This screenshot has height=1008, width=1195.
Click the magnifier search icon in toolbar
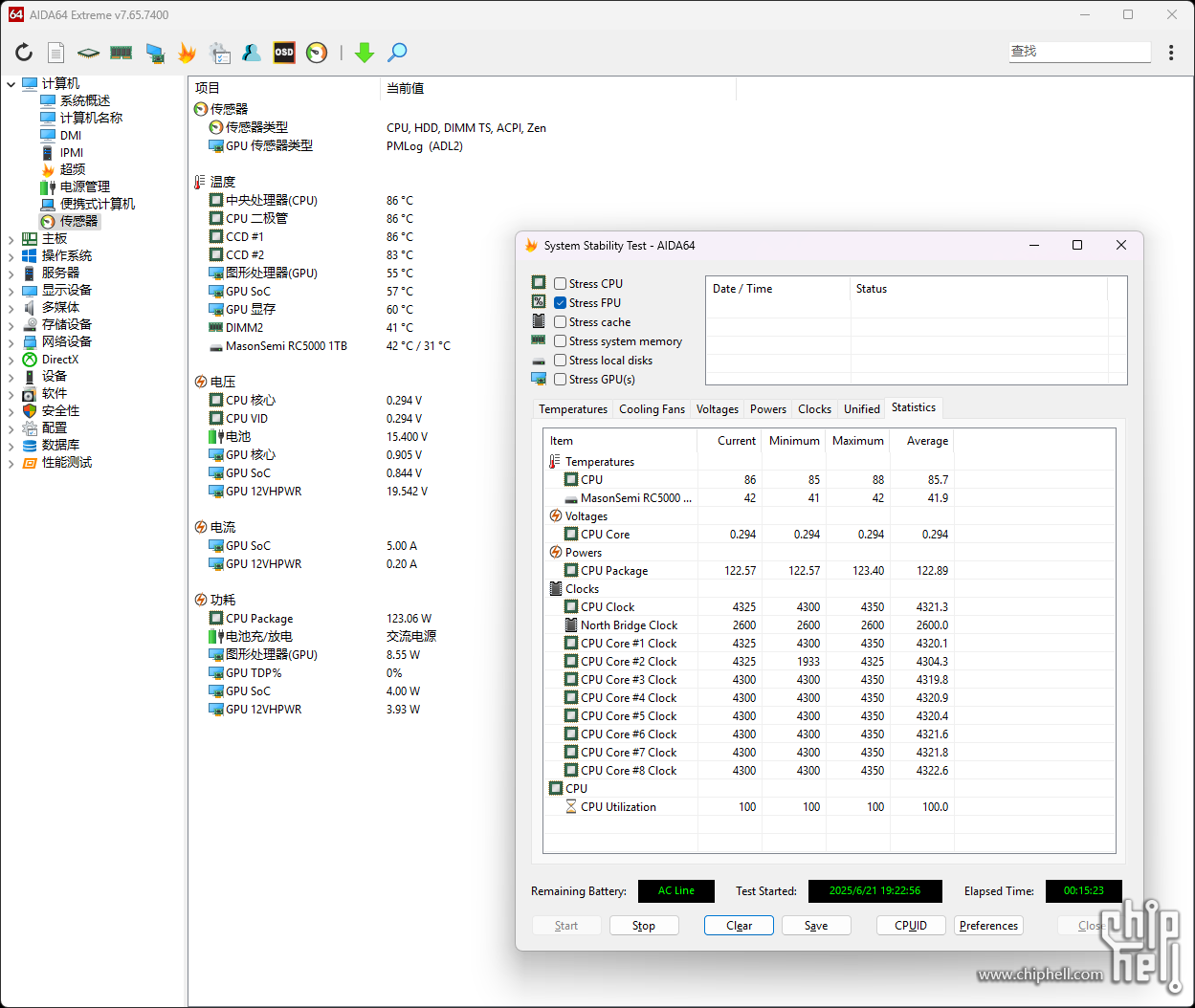[x=396, y=53]
